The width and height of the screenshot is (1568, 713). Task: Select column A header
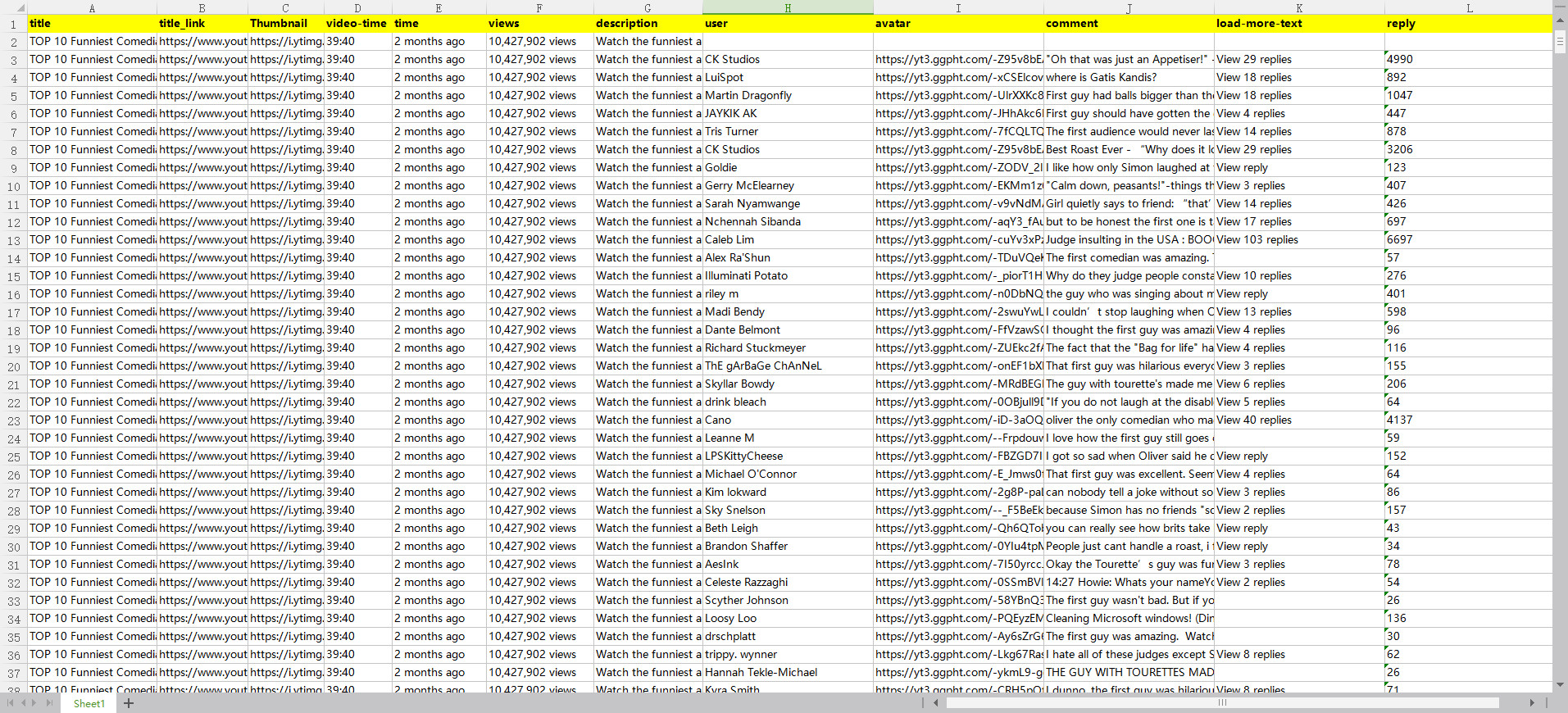92,7
